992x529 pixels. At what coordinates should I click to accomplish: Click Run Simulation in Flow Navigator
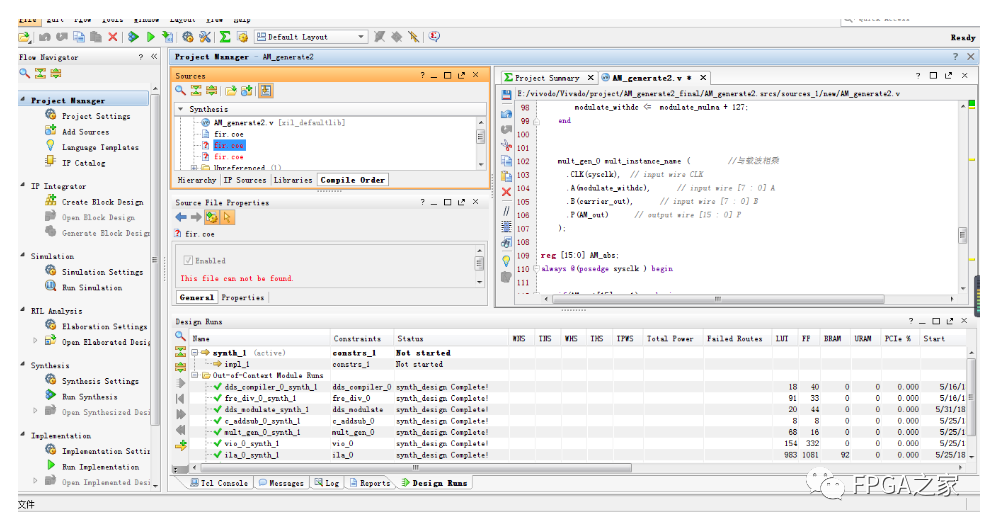[x=92, y=287]
